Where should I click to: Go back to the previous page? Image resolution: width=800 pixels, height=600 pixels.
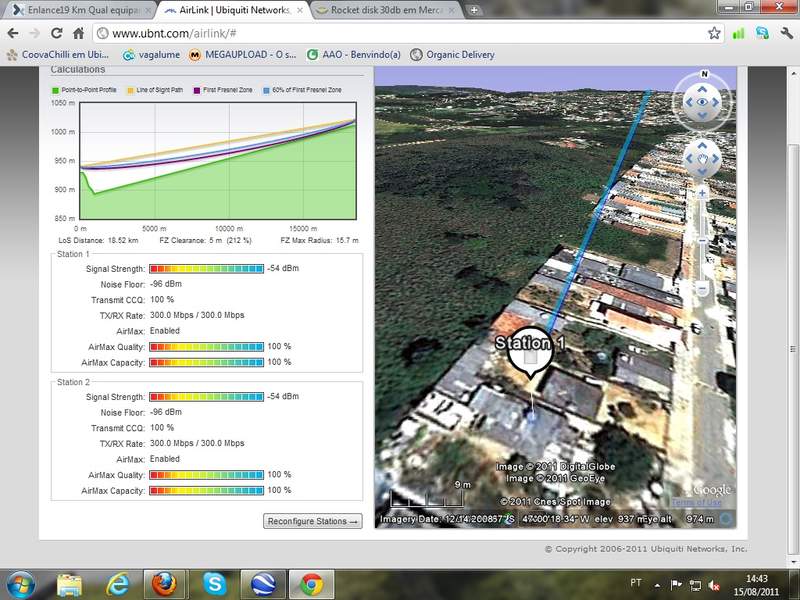point(13,34)
